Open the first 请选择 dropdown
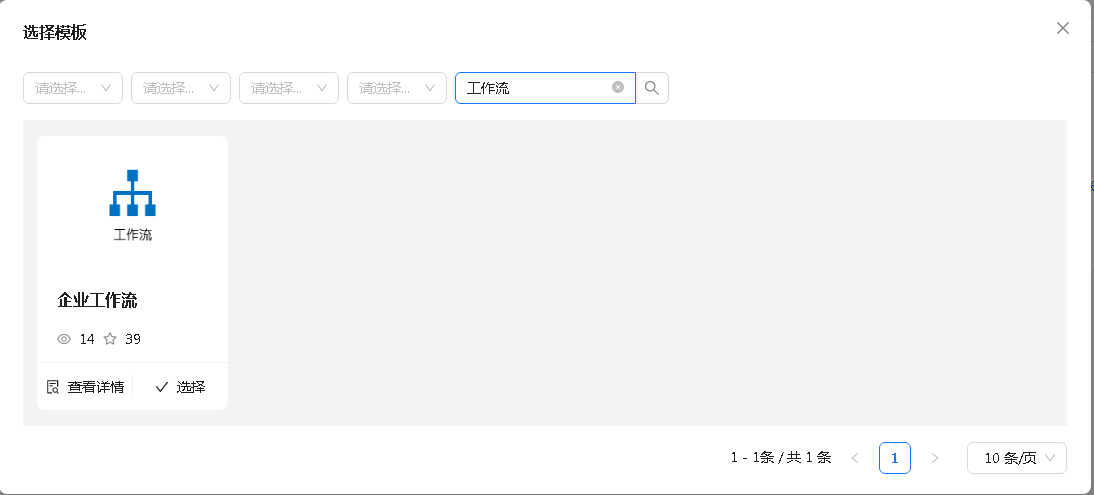Viewport: 1094px width, 495px height. tap(73, 88)
